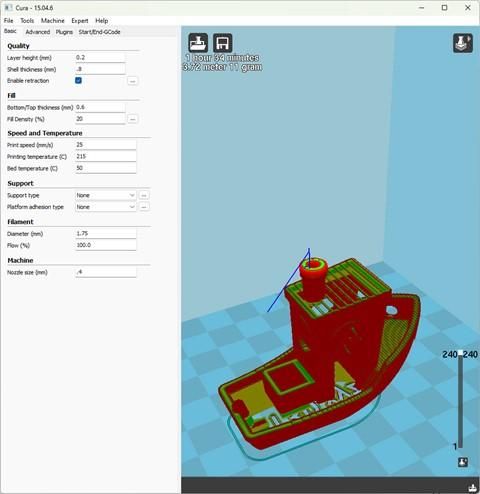Switch to the Plugins tab
The image size is (480, 494).
pos(64,32)
